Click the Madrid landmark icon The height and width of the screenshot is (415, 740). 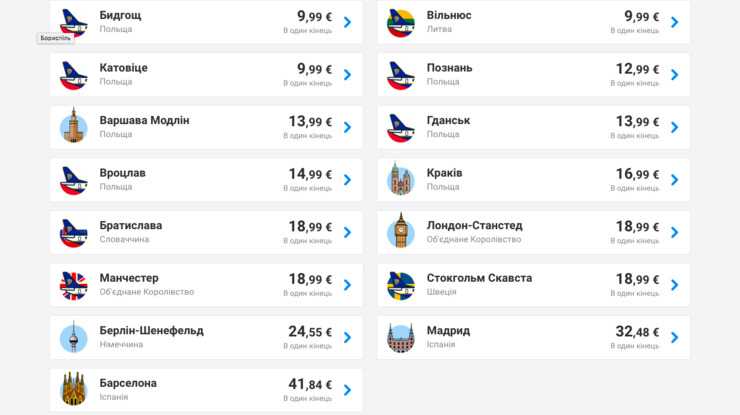coord(401,337)
